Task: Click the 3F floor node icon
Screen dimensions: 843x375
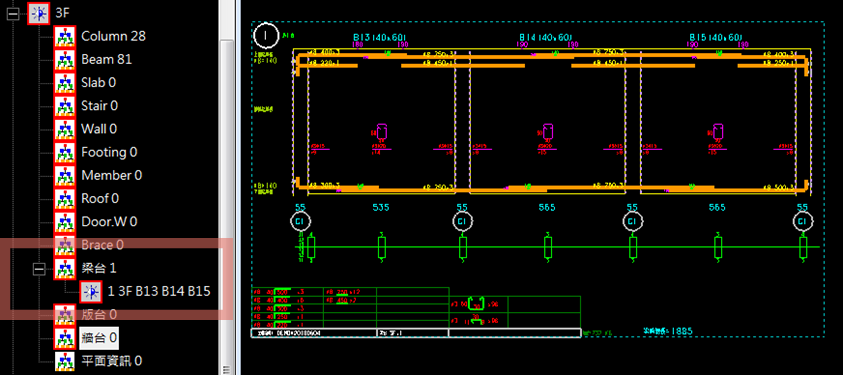Action: [39, 13]
